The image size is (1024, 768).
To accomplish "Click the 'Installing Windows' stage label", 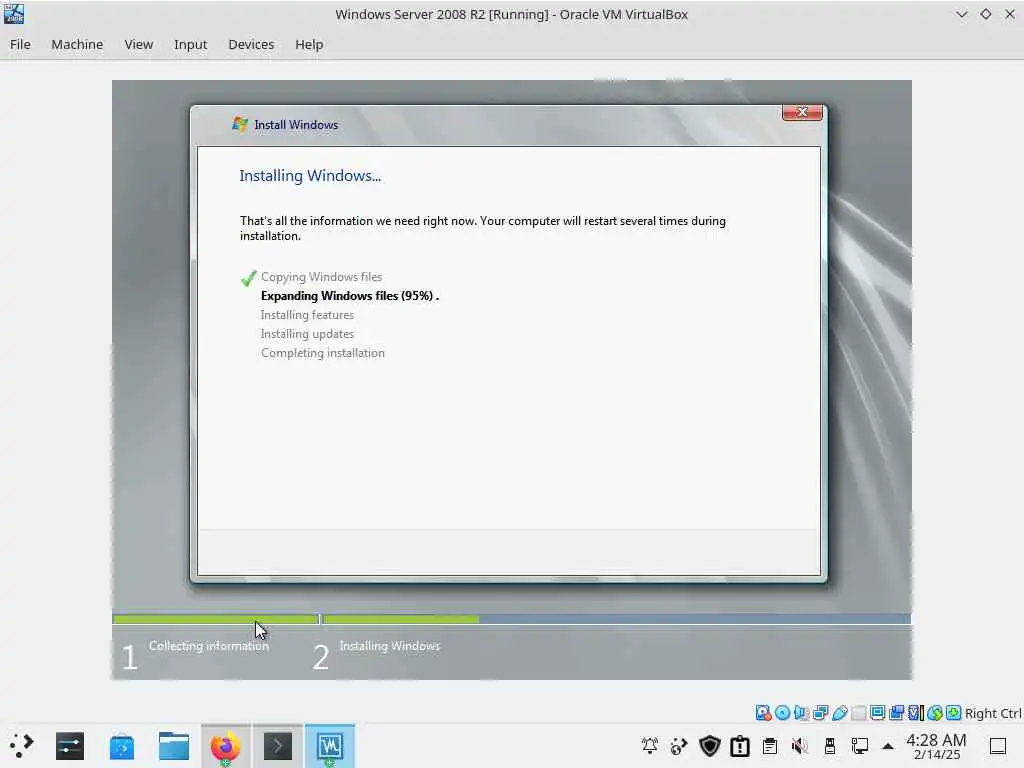I will tap(389, 646).
